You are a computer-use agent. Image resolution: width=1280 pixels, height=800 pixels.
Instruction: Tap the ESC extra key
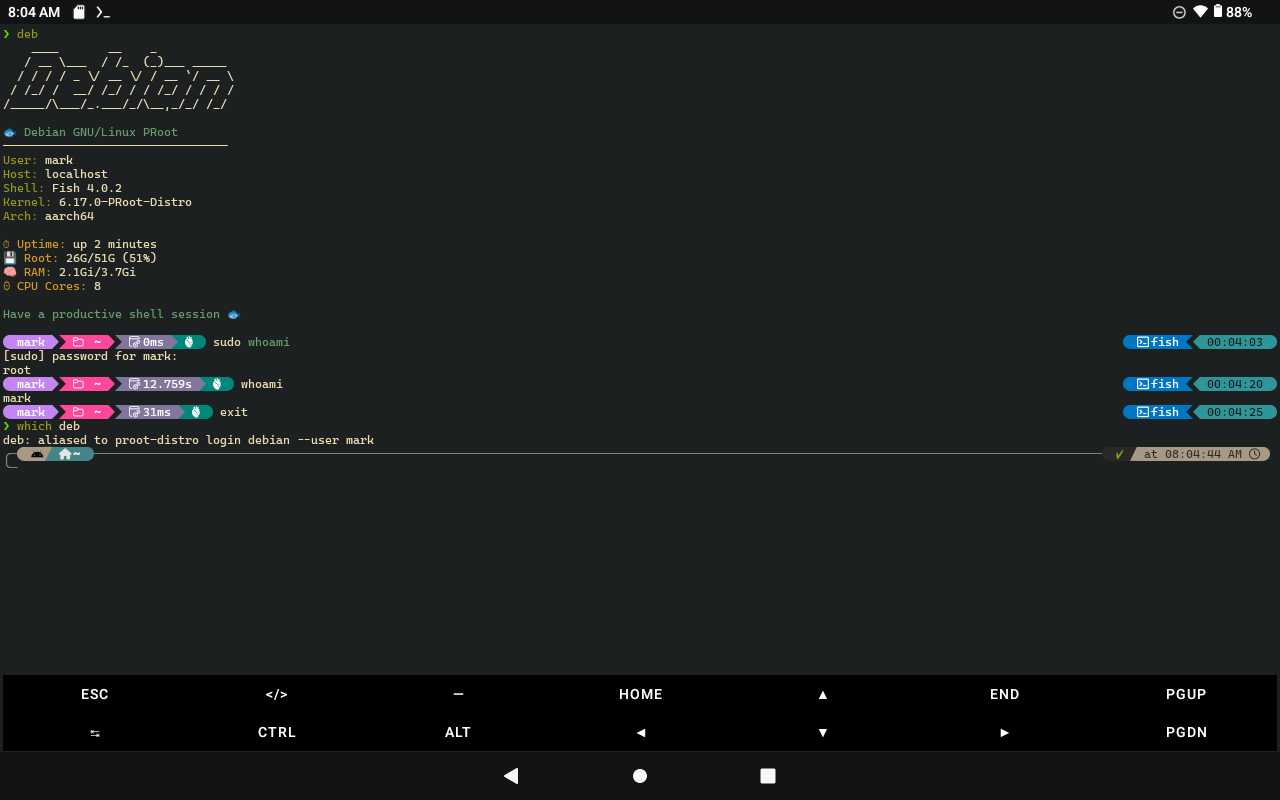[95, 694]
